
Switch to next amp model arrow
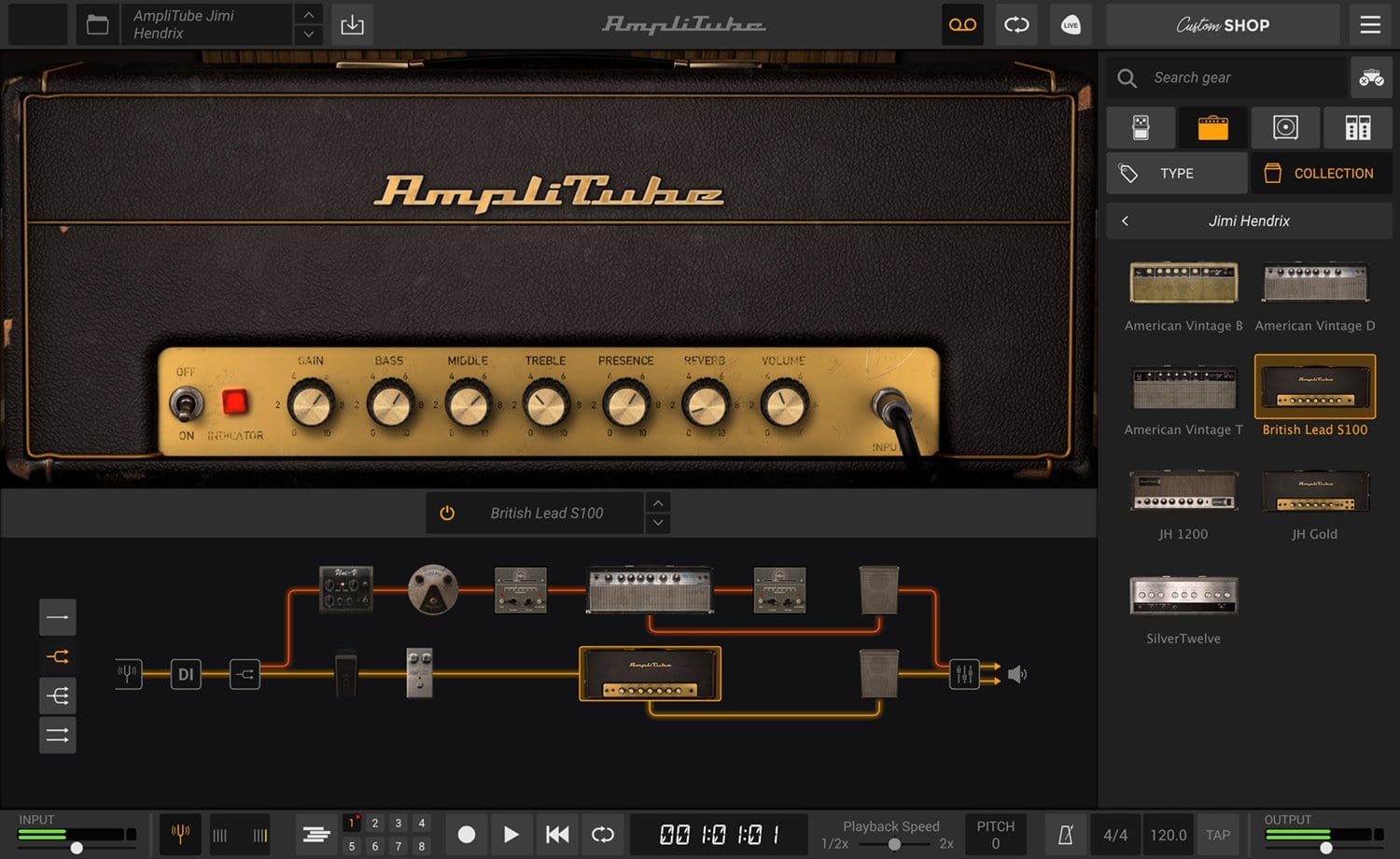658,523
